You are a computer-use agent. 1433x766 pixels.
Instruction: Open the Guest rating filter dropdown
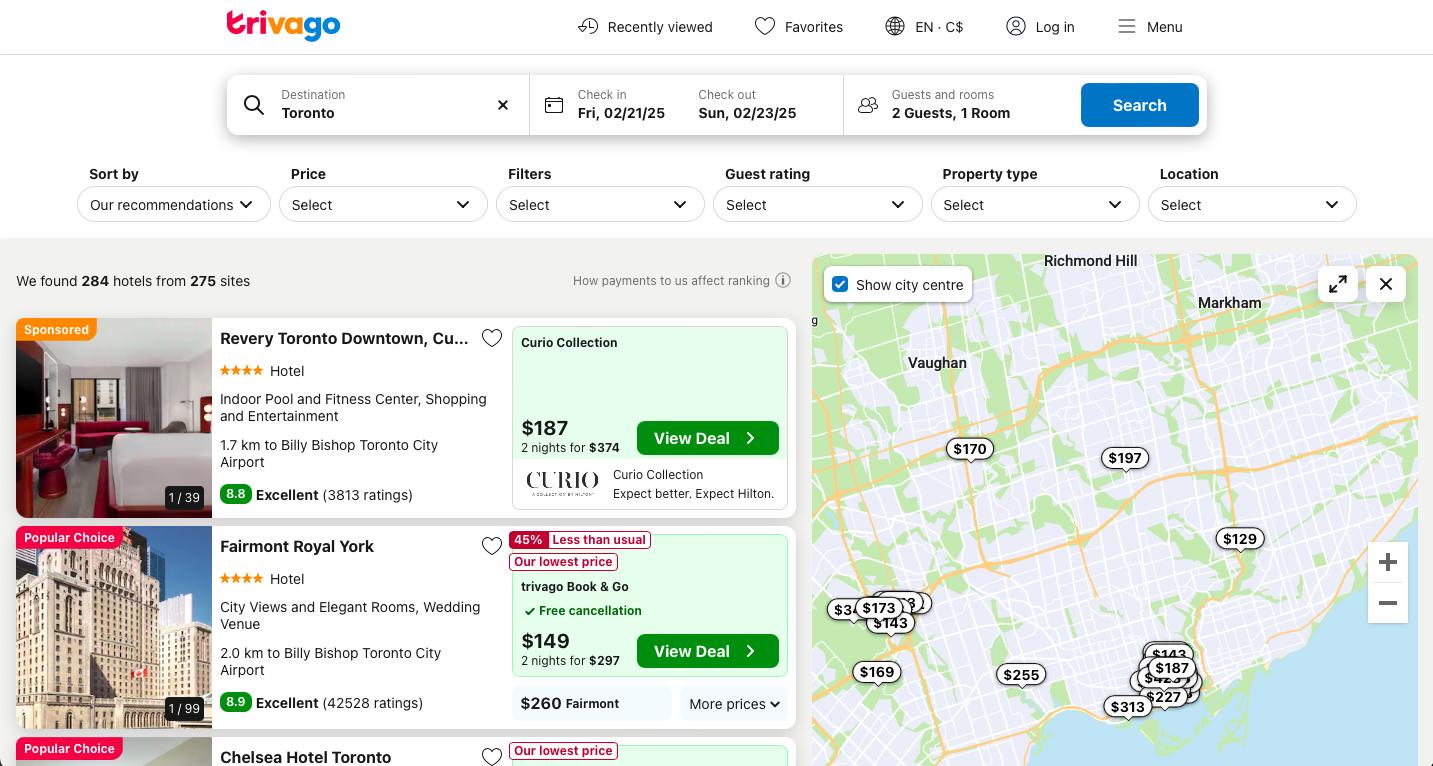[x=817, y=204]
